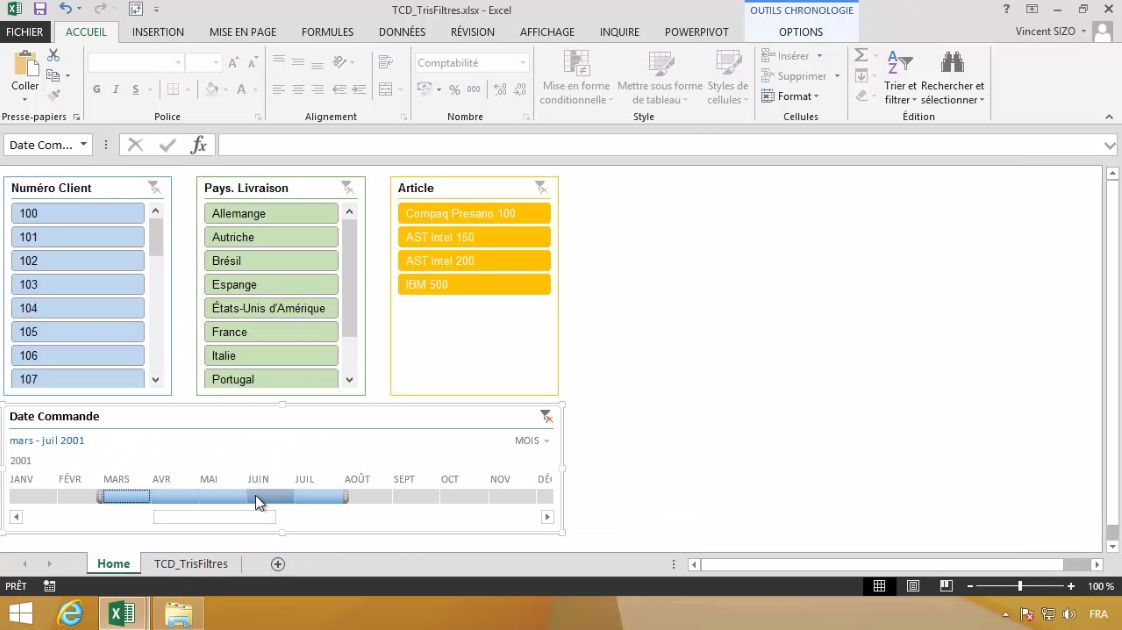Add a new sheet with plus button

278,564
